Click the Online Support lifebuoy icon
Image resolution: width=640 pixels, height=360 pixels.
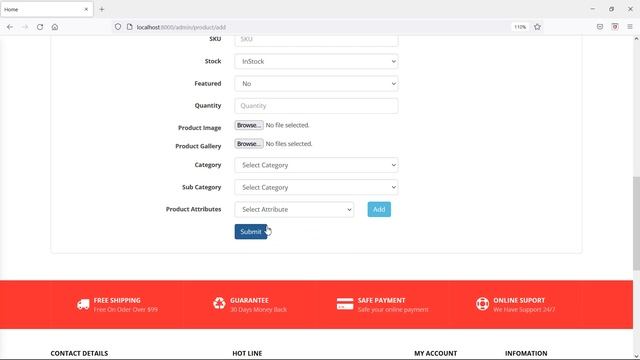[x=482, y=304]
